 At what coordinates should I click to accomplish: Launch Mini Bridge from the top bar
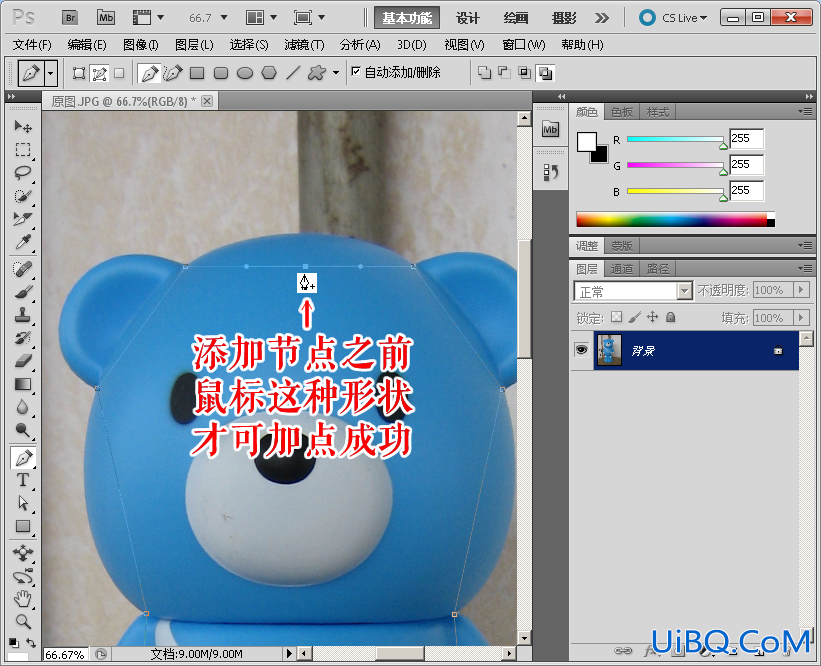106,18
